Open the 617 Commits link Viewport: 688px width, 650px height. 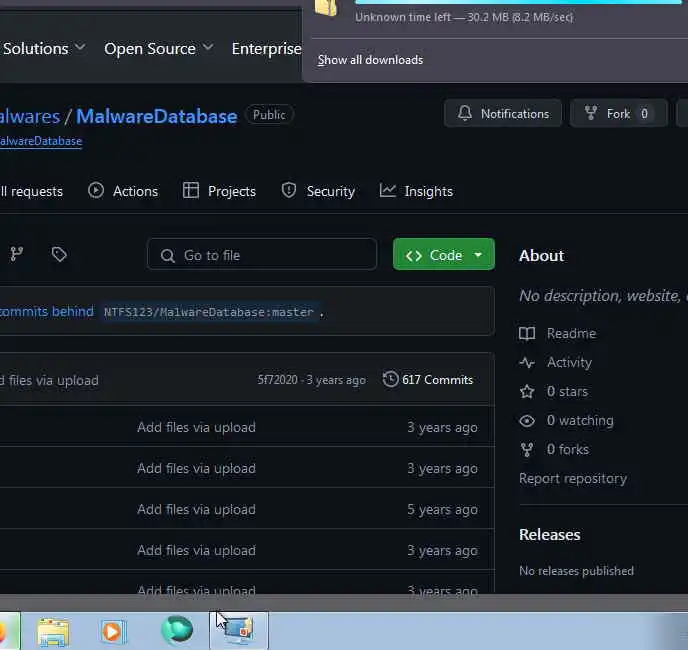point(428,380)
